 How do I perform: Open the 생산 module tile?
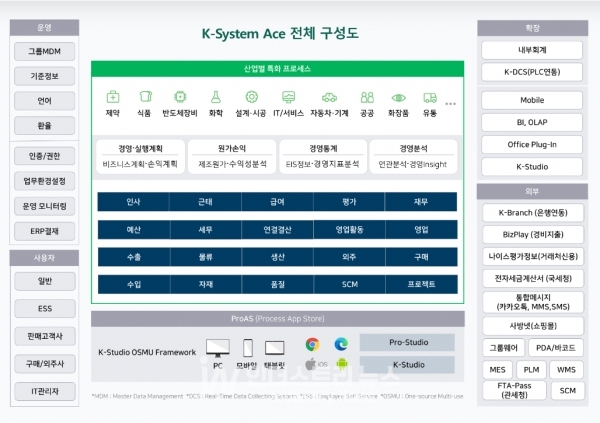click(277, 257)
